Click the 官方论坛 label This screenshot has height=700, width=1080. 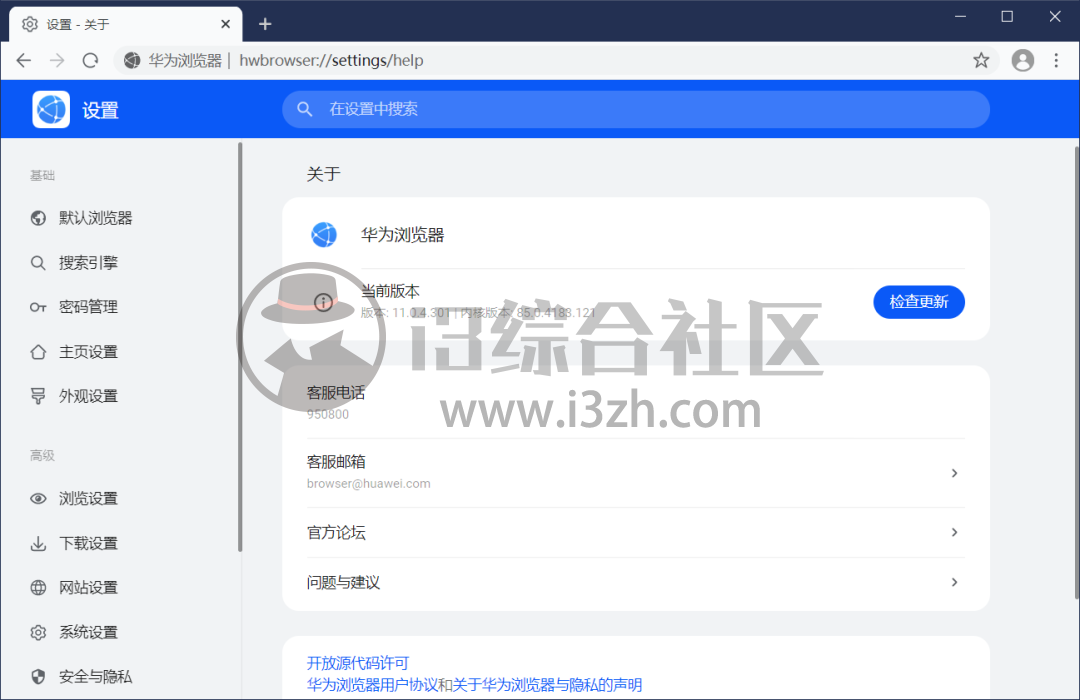click(336, 533)
